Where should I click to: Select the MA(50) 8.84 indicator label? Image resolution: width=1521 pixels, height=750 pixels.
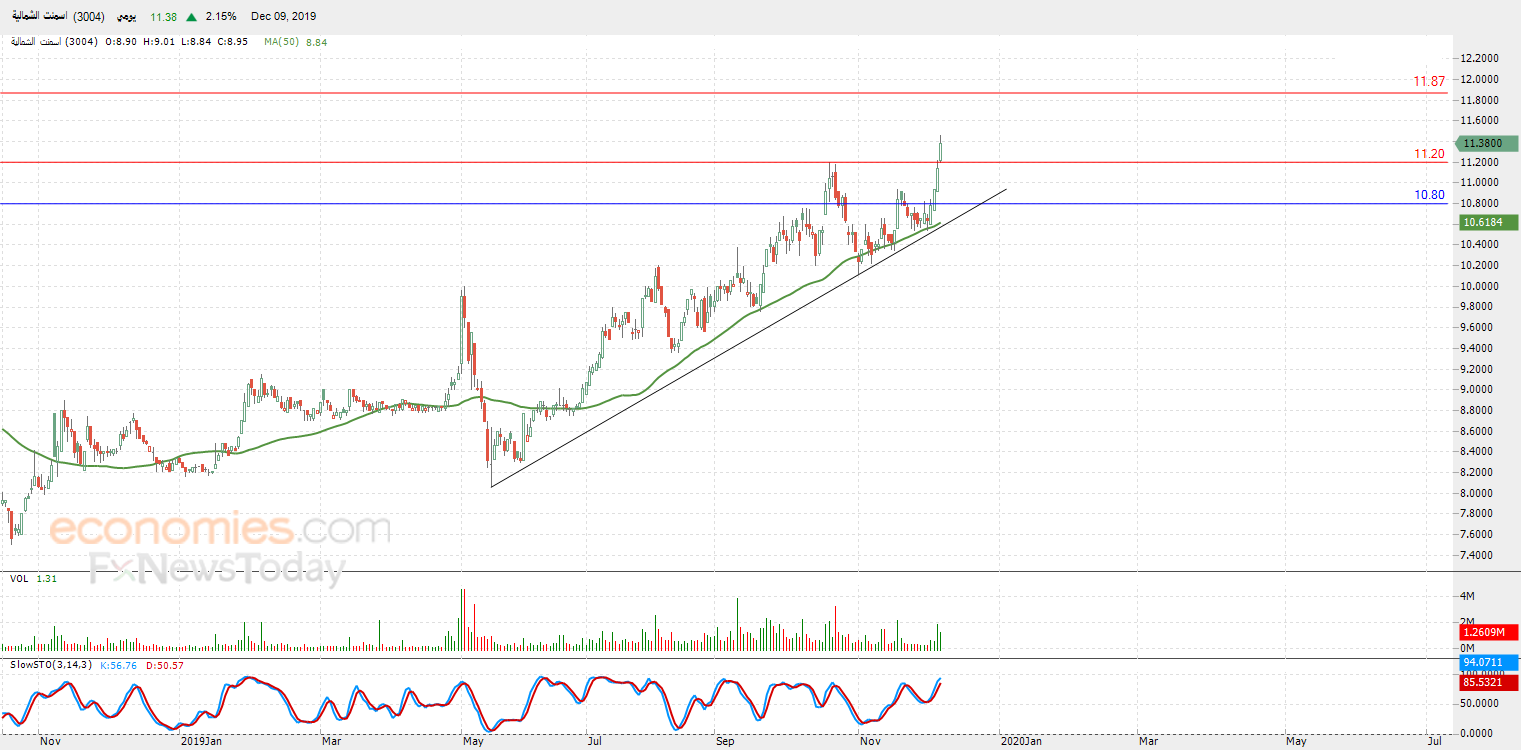coord(296,42)
